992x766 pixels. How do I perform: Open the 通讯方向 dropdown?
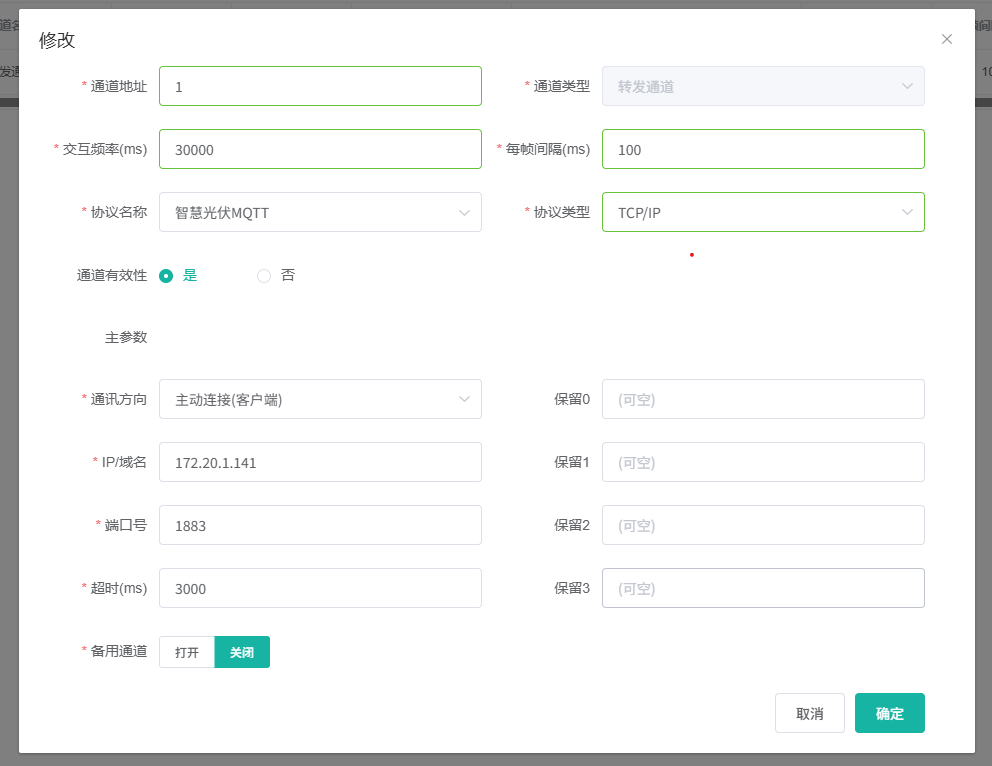[x=320, y=399]
